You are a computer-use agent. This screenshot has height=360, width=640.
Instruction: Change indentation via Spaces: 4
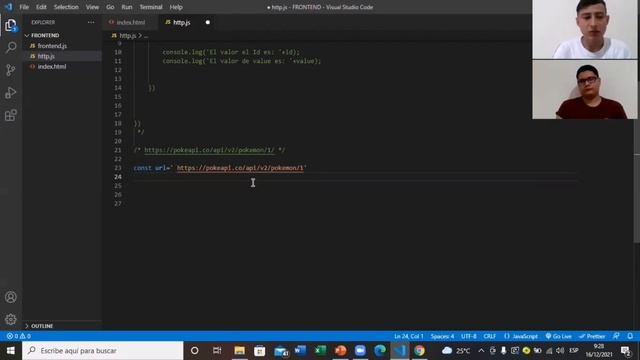tap(442, 336)
